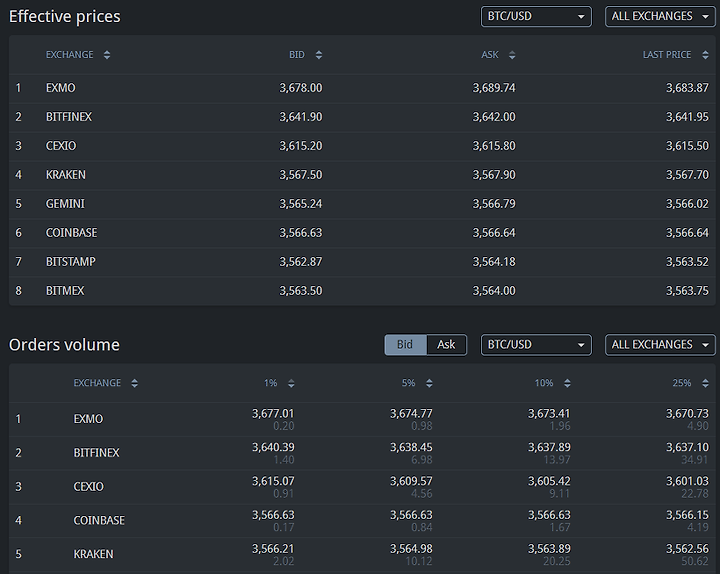Open Effective prices All Exchanges dropdown
Screen dimensions: 720x574
point(660,17)
